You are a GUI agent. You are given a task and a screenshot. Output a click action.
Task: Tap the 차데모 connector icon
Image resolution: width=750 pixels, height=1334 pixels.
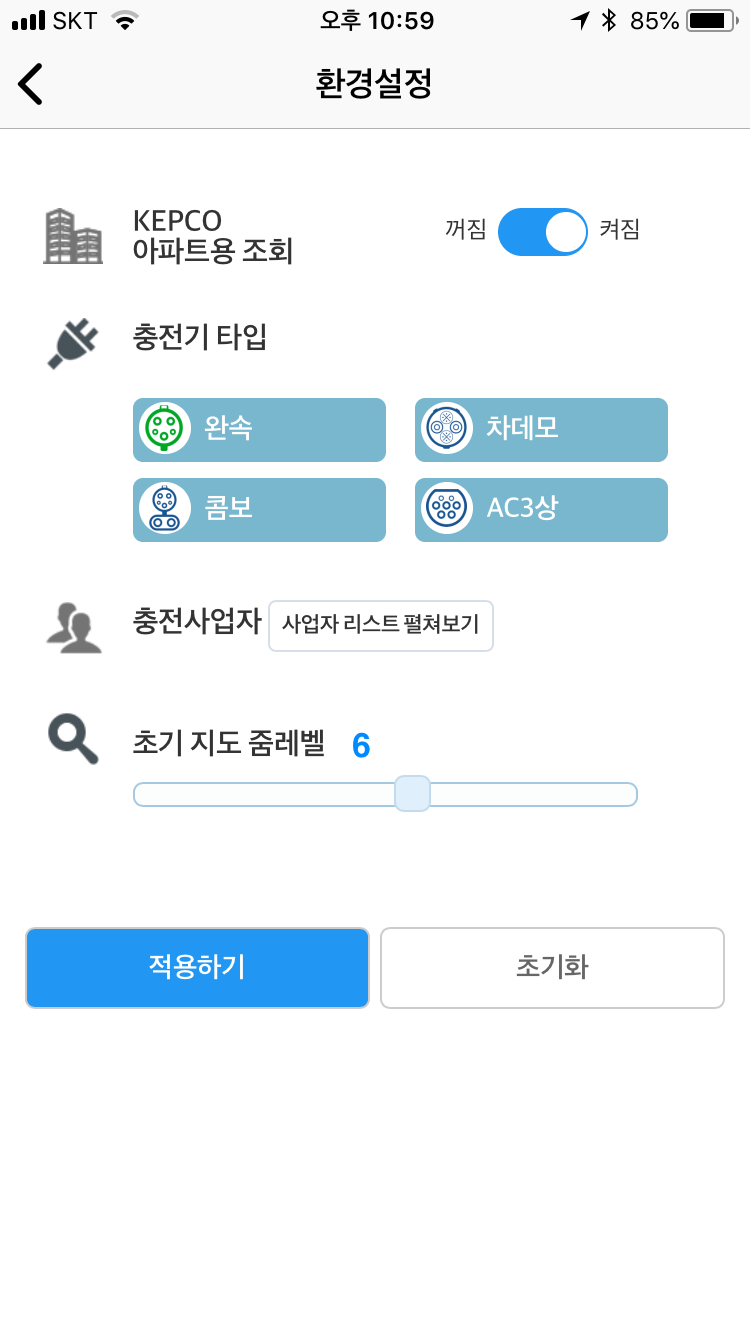pos(447,429)
